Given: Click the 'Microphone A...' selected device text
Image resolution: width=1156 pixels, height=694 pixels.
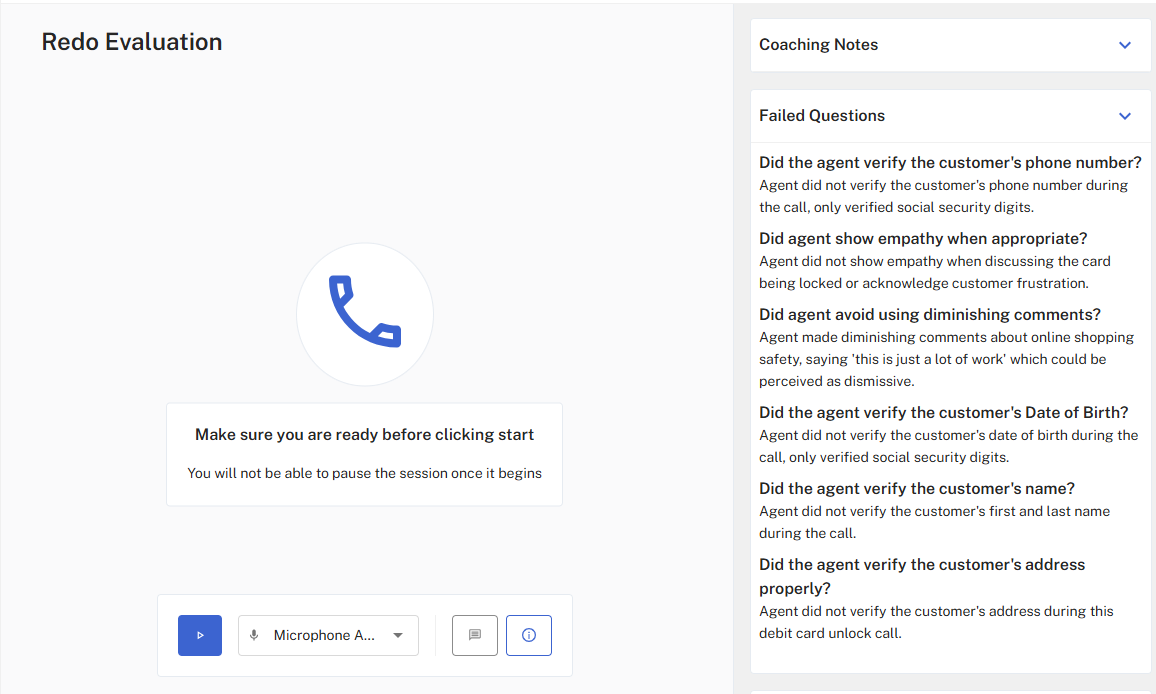Looking at the screenshot, I should (324, 635).
